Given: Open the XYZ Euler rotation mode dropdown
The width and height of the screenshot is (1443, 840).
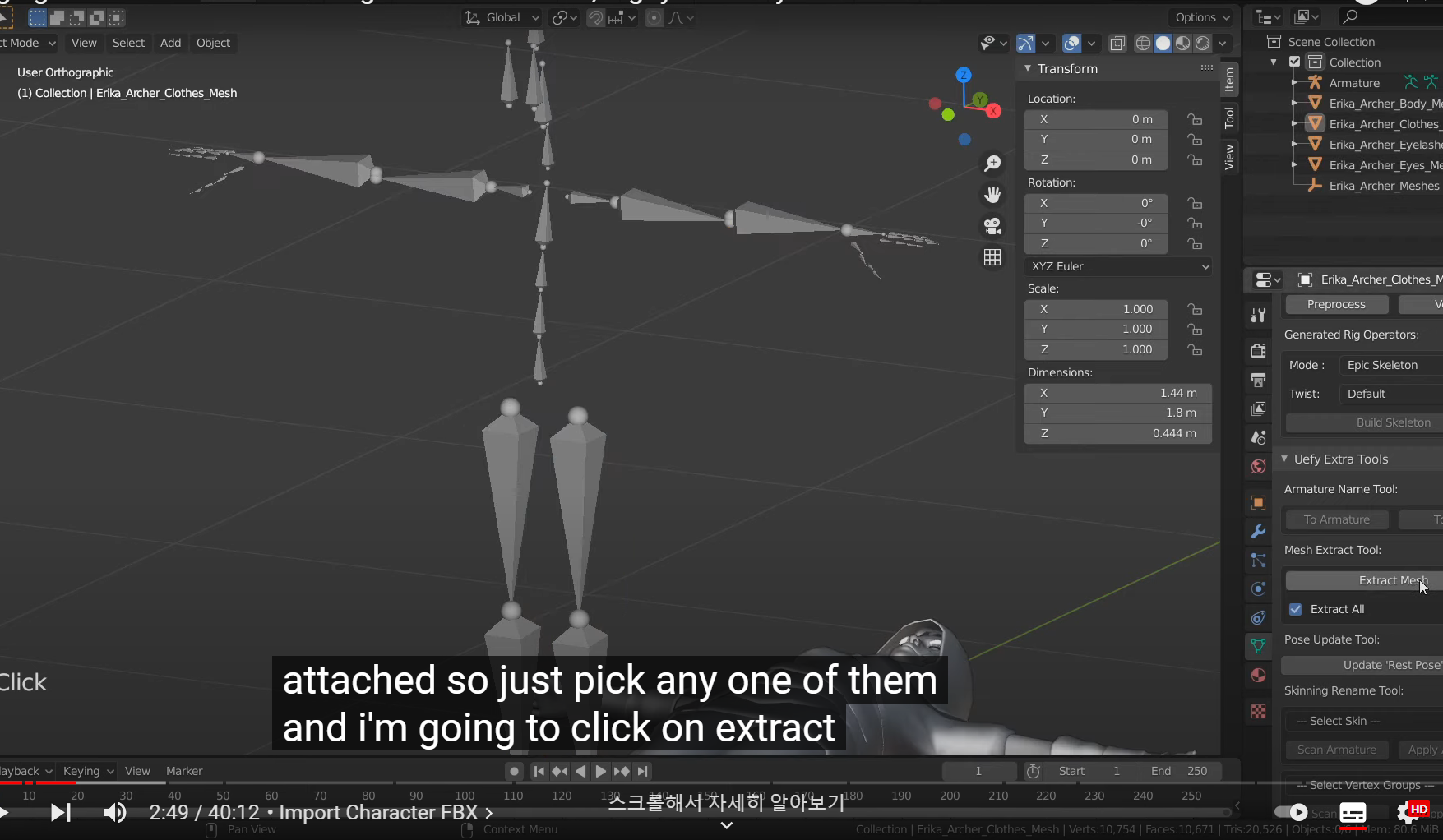Looking at the screenshot, I should coord(1118,266).
